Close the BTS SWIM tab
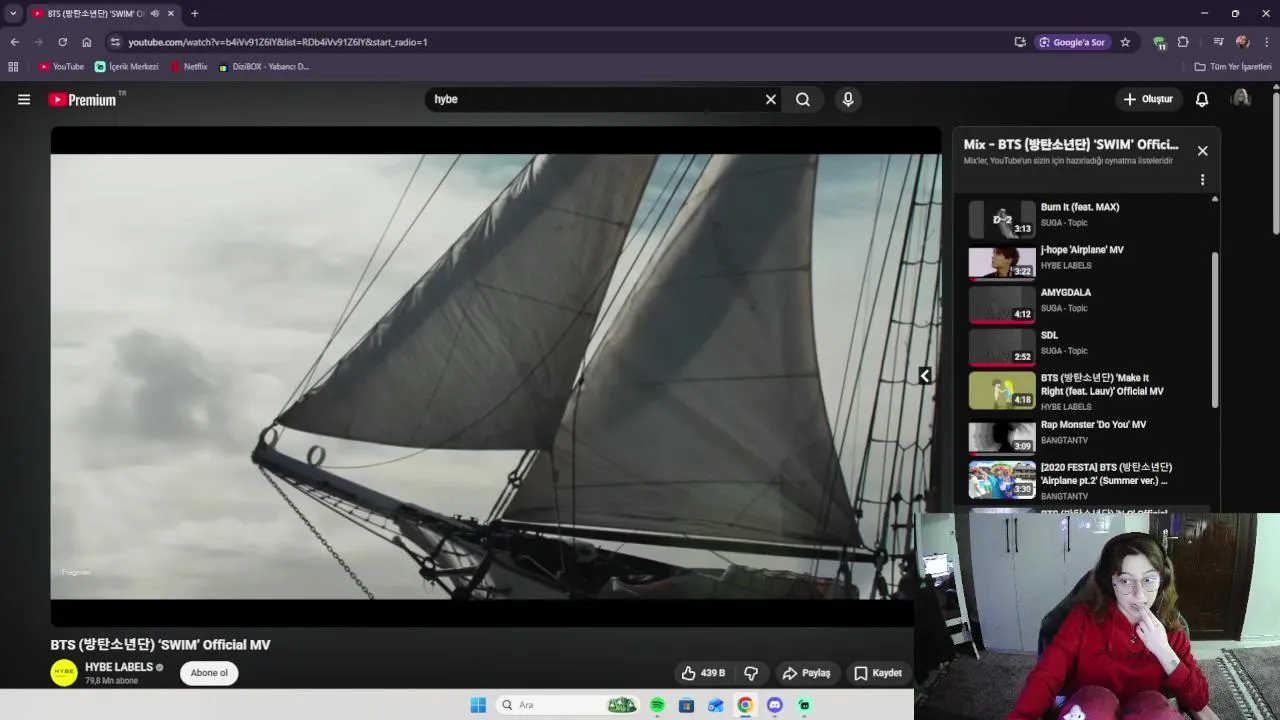 pyautogui.click(x=171, y=14)
